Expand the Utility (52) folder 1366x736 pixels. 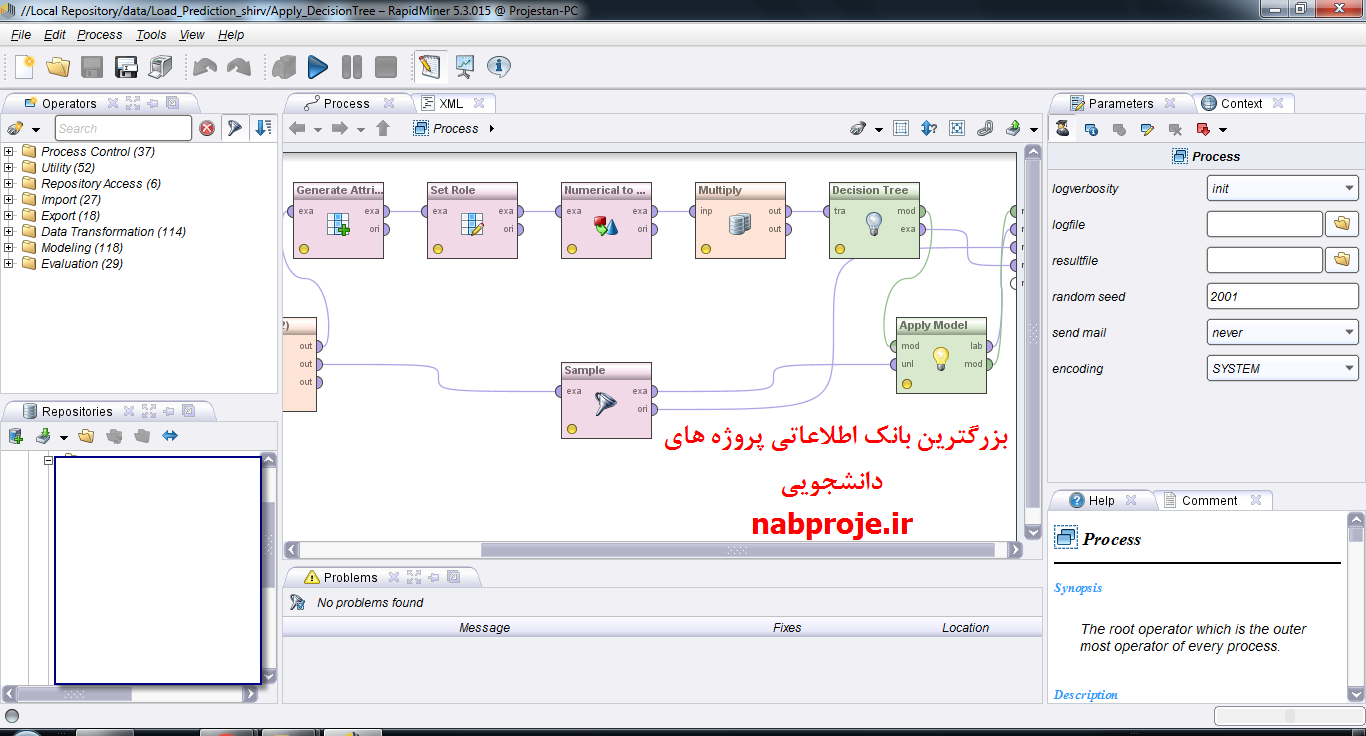(9, 168)
